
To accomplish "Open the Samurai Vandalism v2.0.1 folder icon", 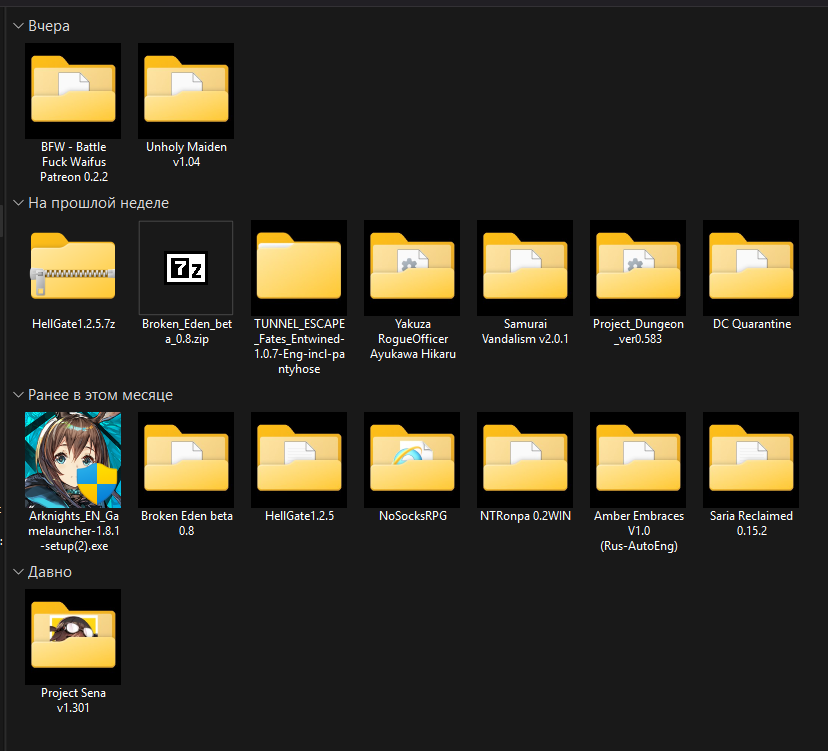I will (x=525, y=267).
